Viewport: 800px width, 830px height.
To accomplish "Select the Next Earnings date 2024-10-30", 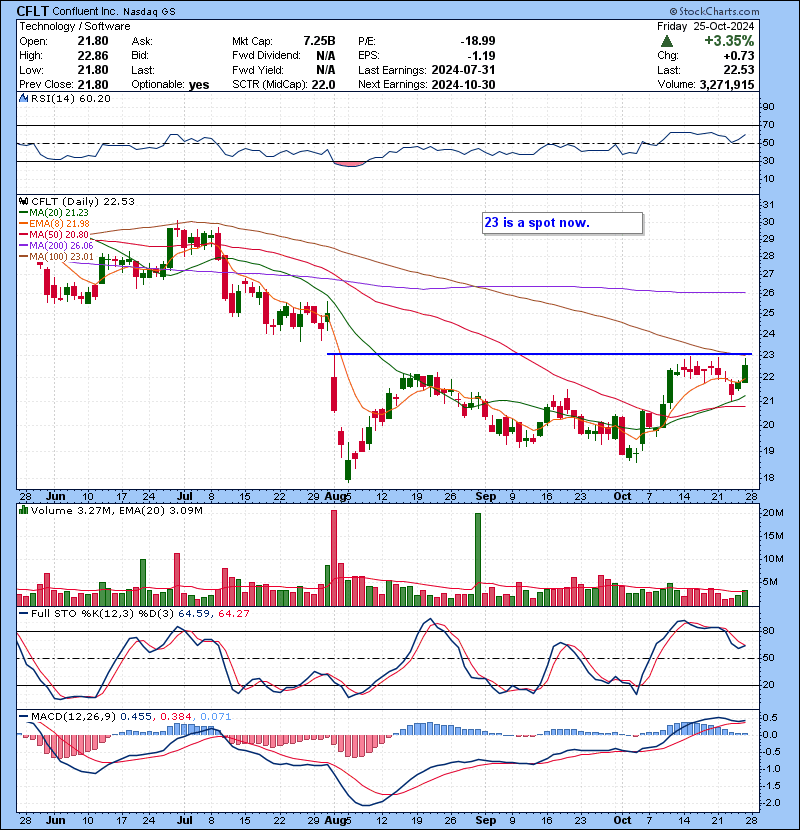I will click(463, 84).
